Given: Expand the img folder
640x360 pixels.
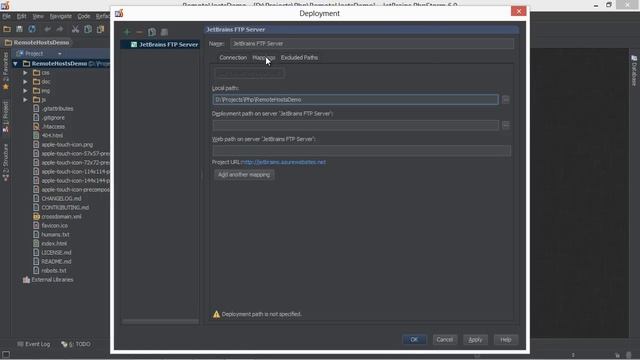Looking at the screenshot, I should click(x=25, y=91).
